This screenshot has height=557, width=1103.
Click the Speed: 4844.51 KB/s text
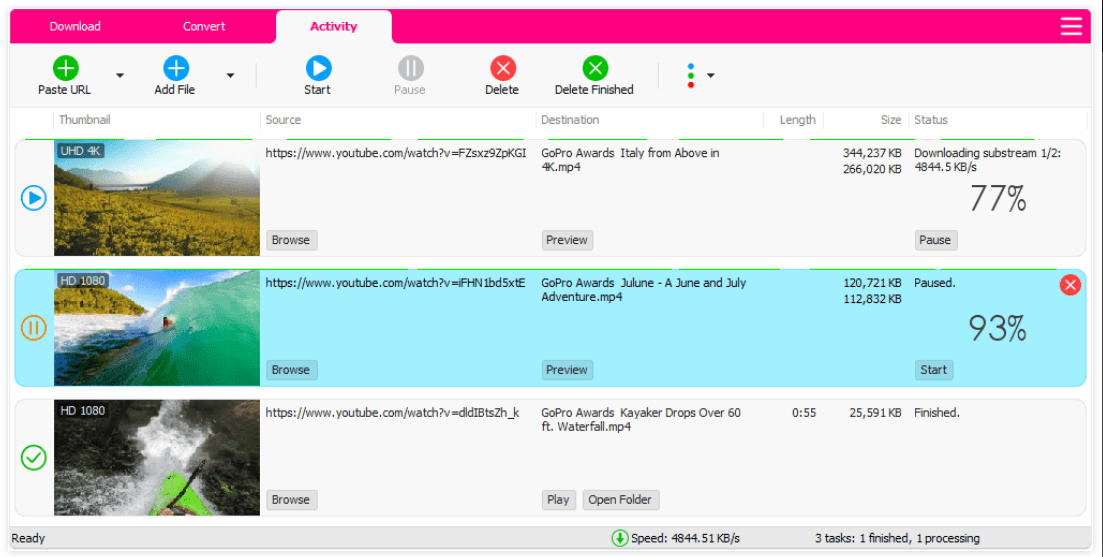tap(685, 539)
